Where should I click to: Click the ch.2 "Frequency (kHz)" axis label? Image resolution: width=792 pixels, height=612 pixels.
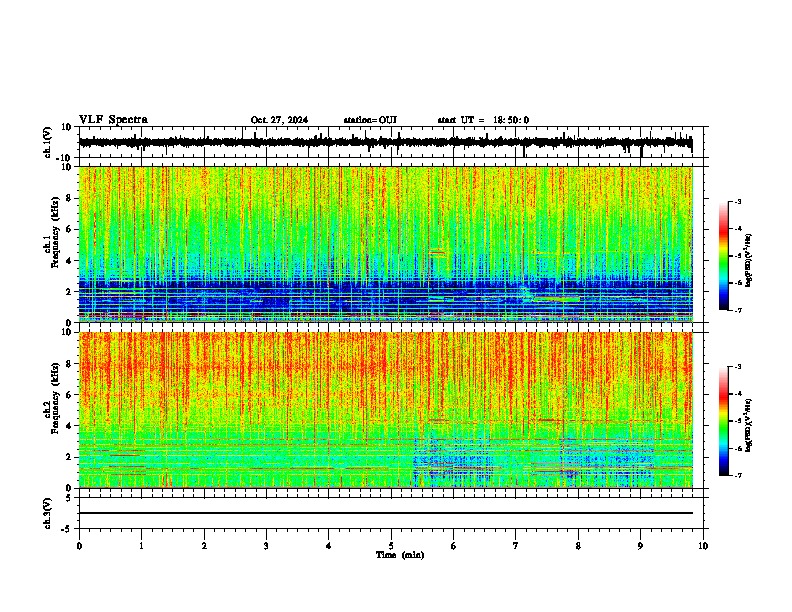[x=55, y=398]
